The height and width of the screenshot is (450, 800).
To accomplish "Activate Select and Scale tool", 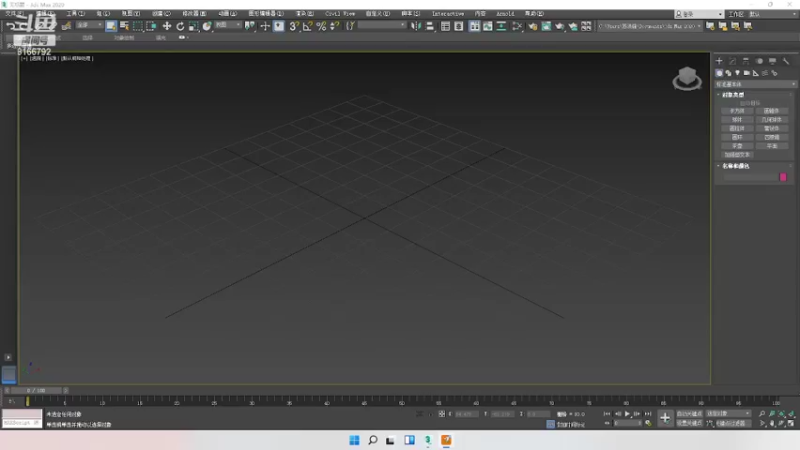I will 193,26.
